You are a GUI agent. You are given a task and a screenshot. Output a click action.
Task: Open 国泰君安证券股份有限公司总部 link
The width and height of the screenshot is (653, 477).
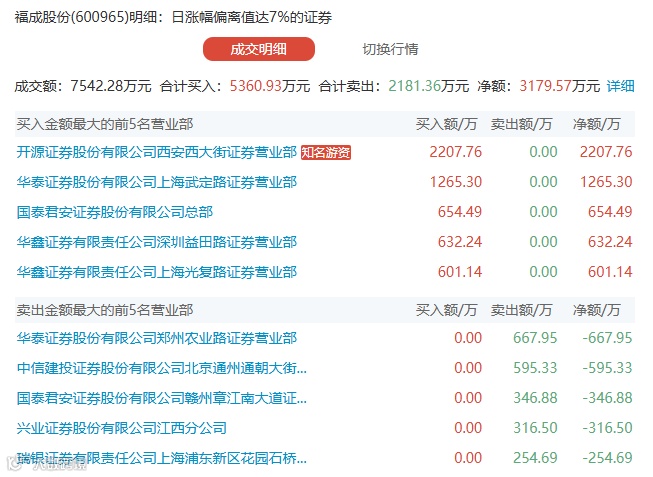point(115,212)
